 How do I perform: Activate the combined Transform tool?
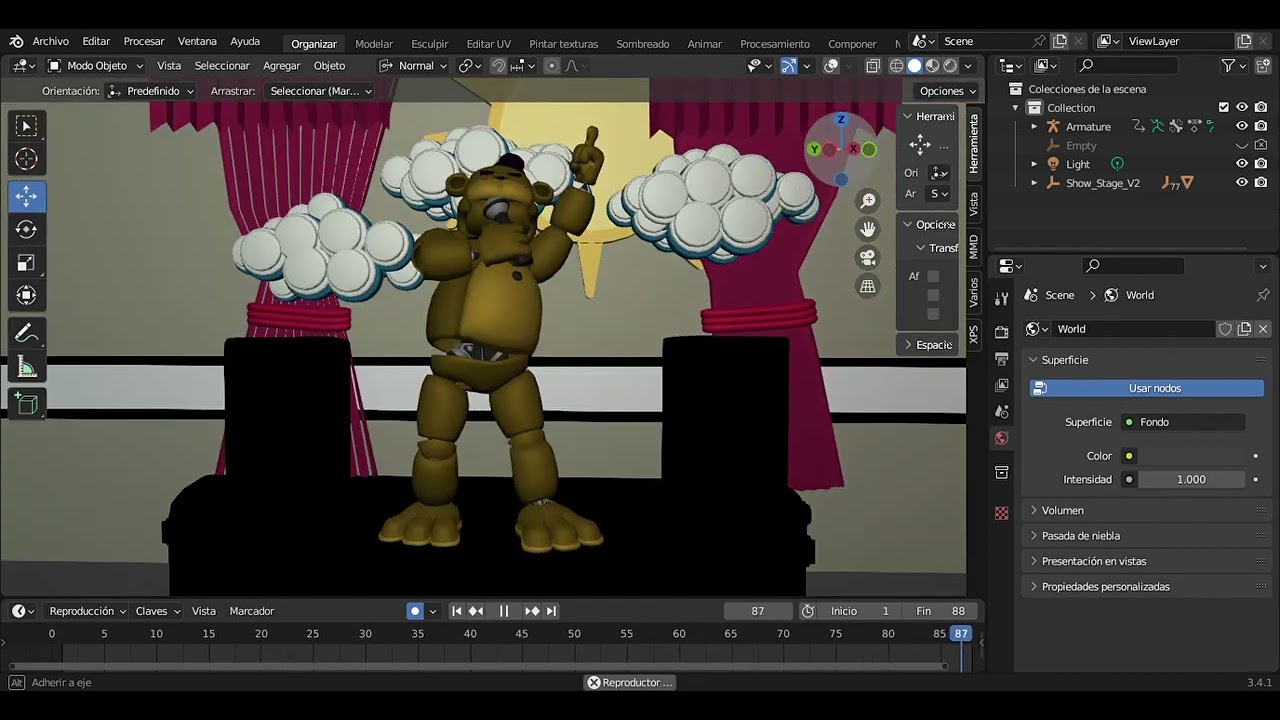click(x=26, y=296)
